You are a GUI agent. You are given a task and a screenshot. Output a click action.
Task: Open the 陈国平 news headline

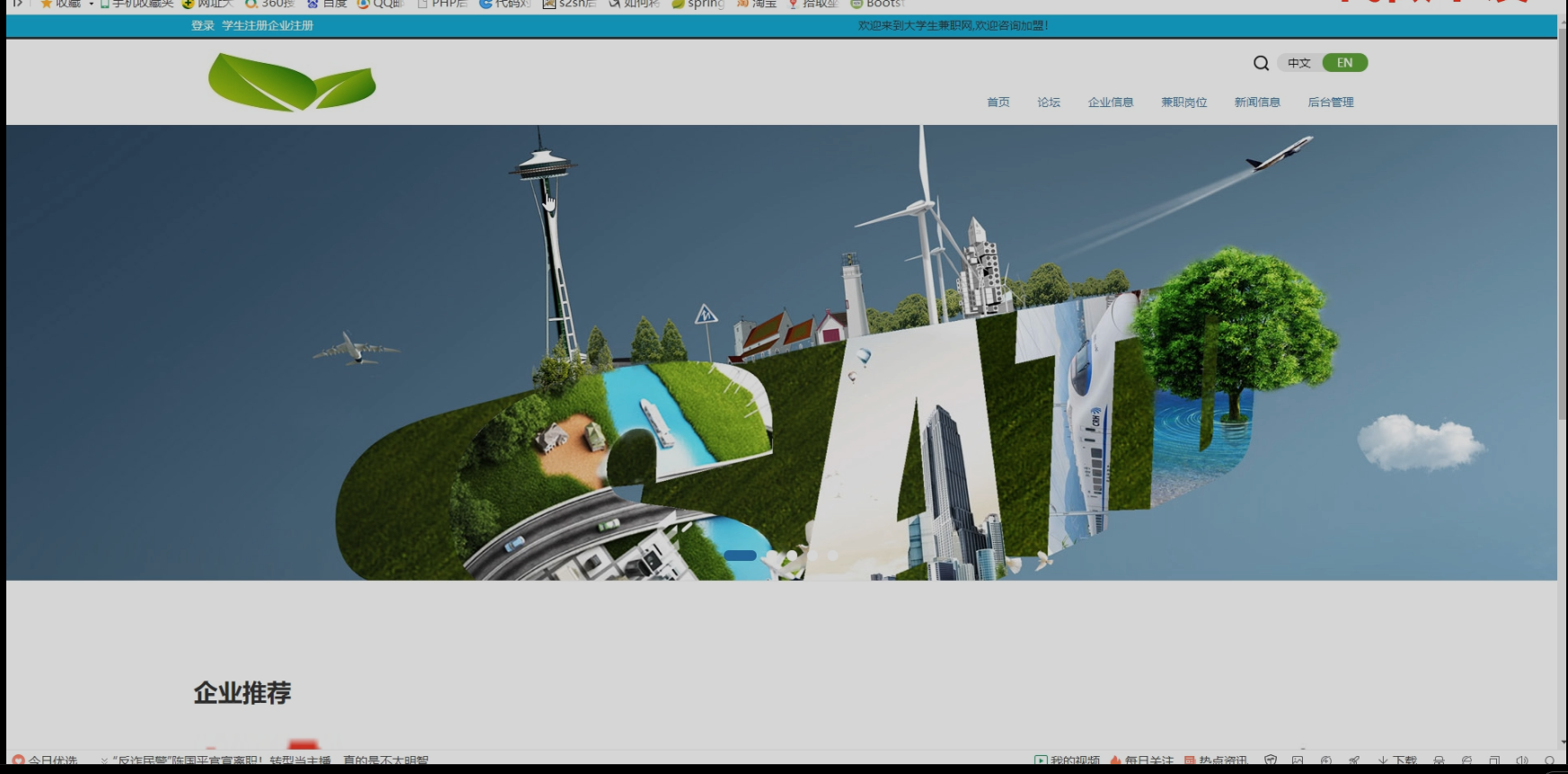coord(270,761)
